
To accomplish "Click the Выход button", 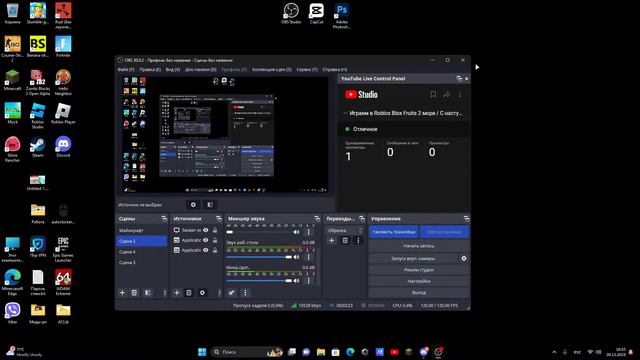I will point(419,293).
